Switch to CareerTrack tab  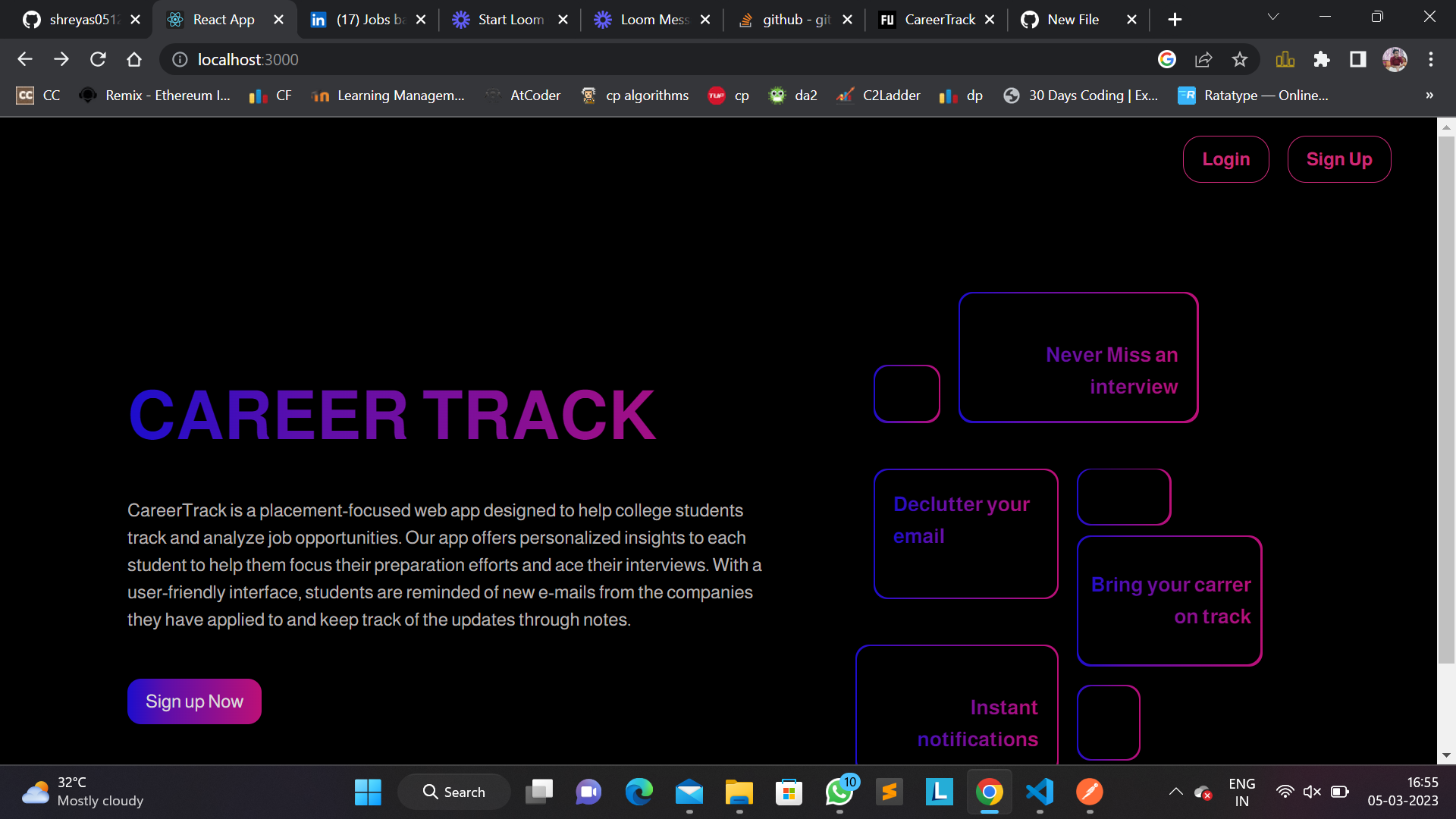(x=939, y=20)
